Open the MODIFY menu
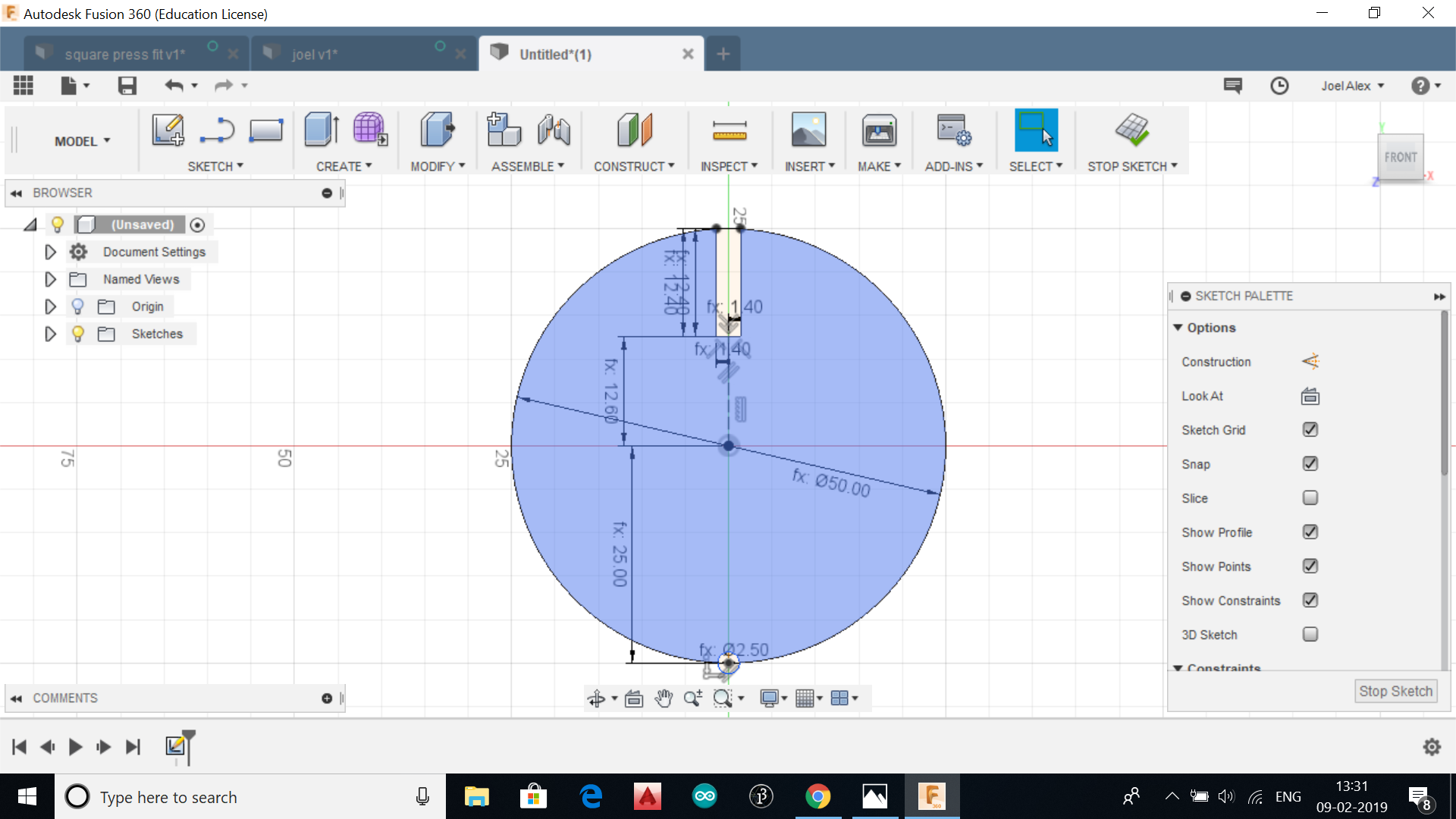 click(438, 166)
